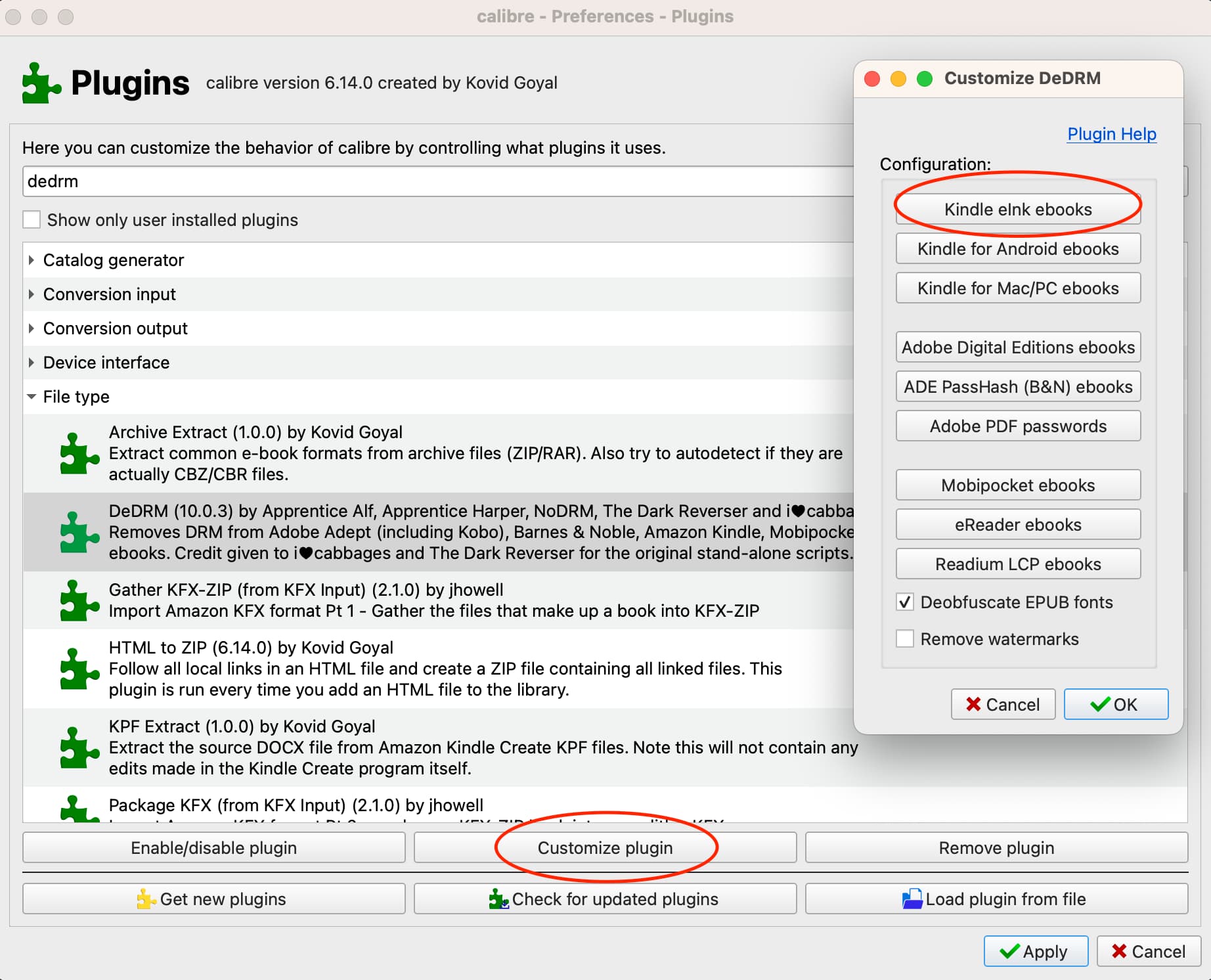Configure Kindle eInk ebooks
The image size is (1211, 980).
pyautogui.click(x=1017, y=210)
